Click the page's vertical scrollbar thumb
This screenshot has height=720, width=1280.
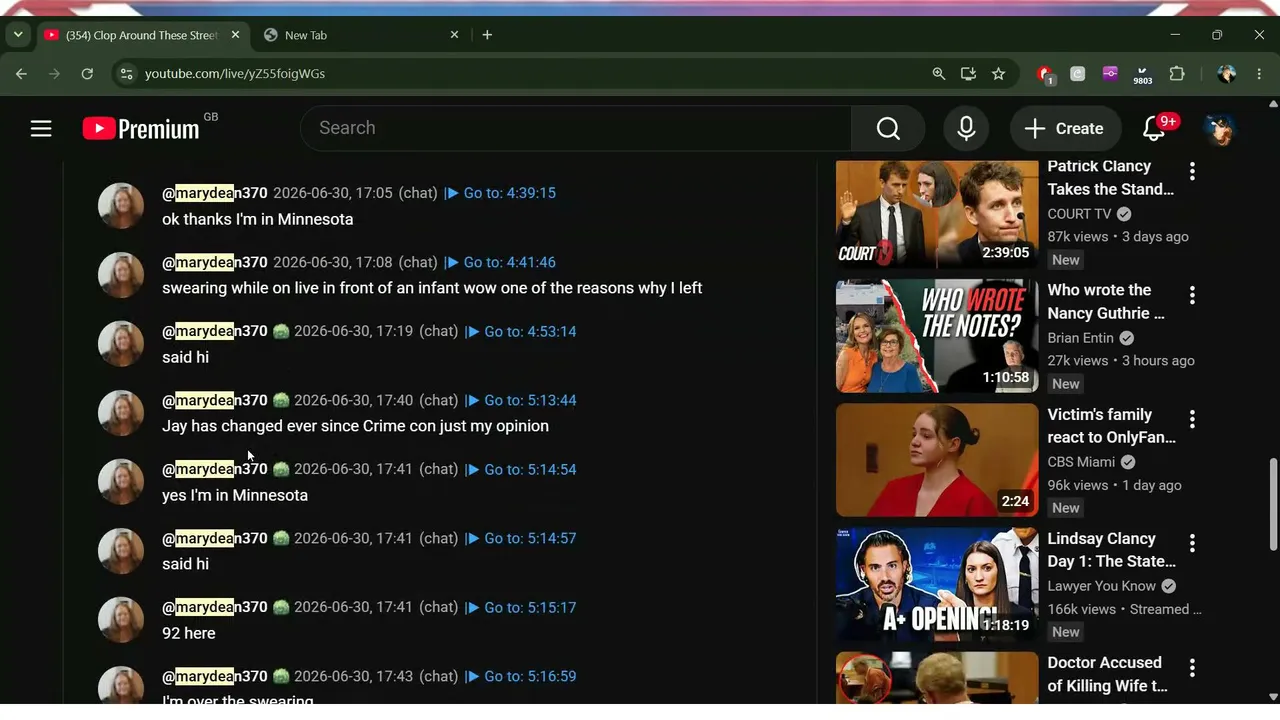[1273, 505]
